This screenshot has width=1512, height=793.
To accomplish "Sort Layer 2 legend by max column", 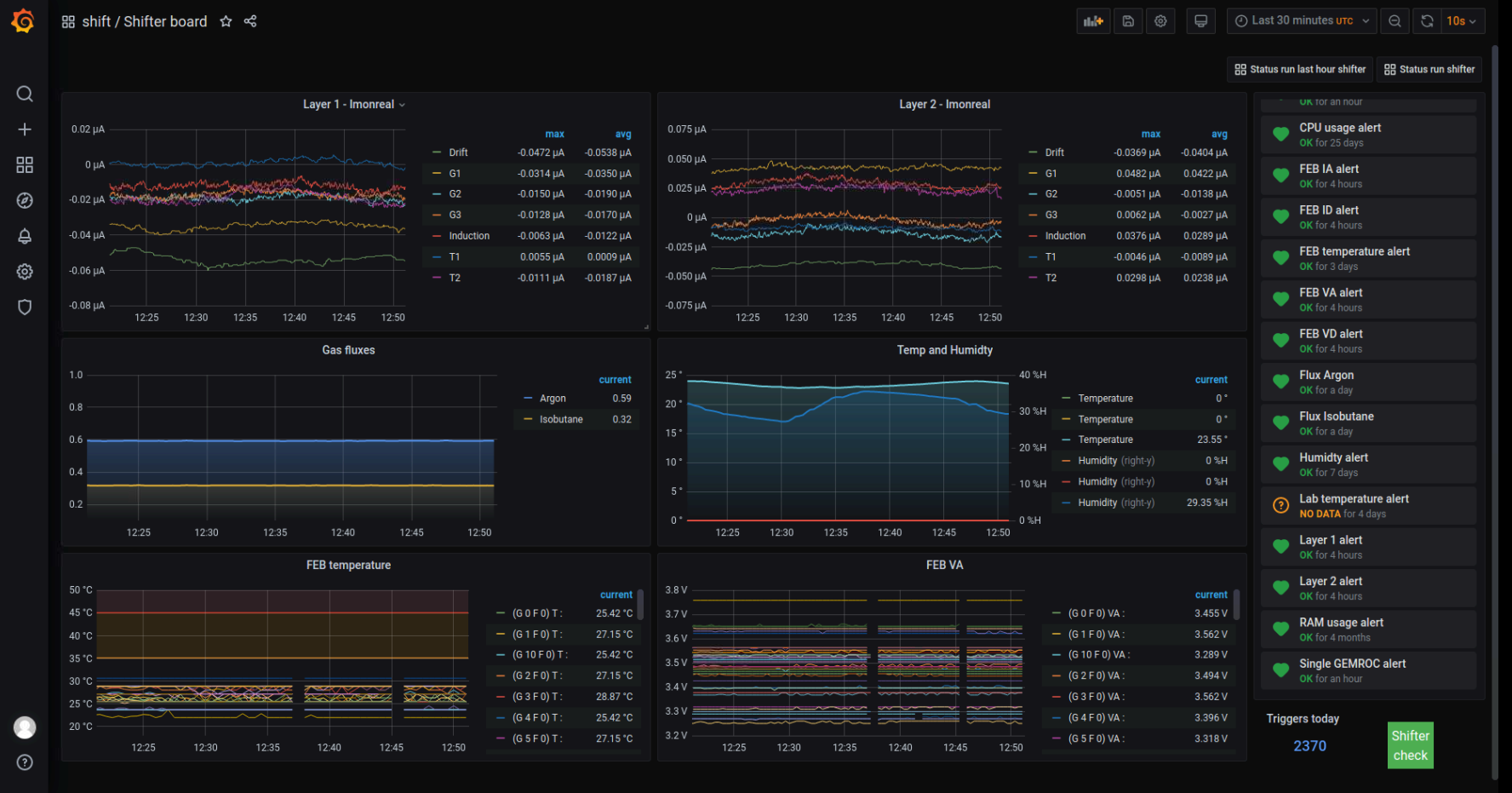I will (1150, 134).
